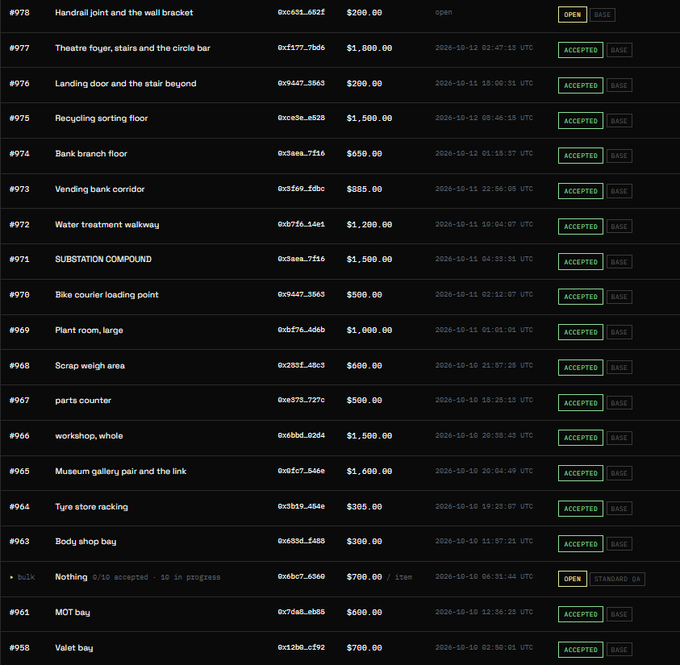Click the $1,200.00 amount
680x665 pixels.
(x=369, y=225)
